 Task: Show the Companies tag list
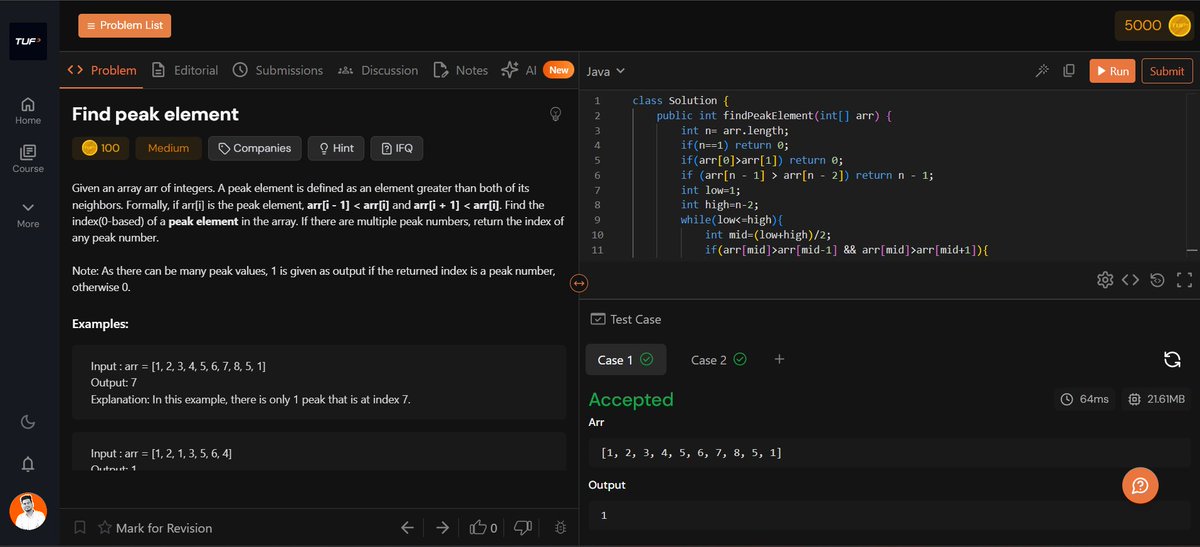coord(254,148)
